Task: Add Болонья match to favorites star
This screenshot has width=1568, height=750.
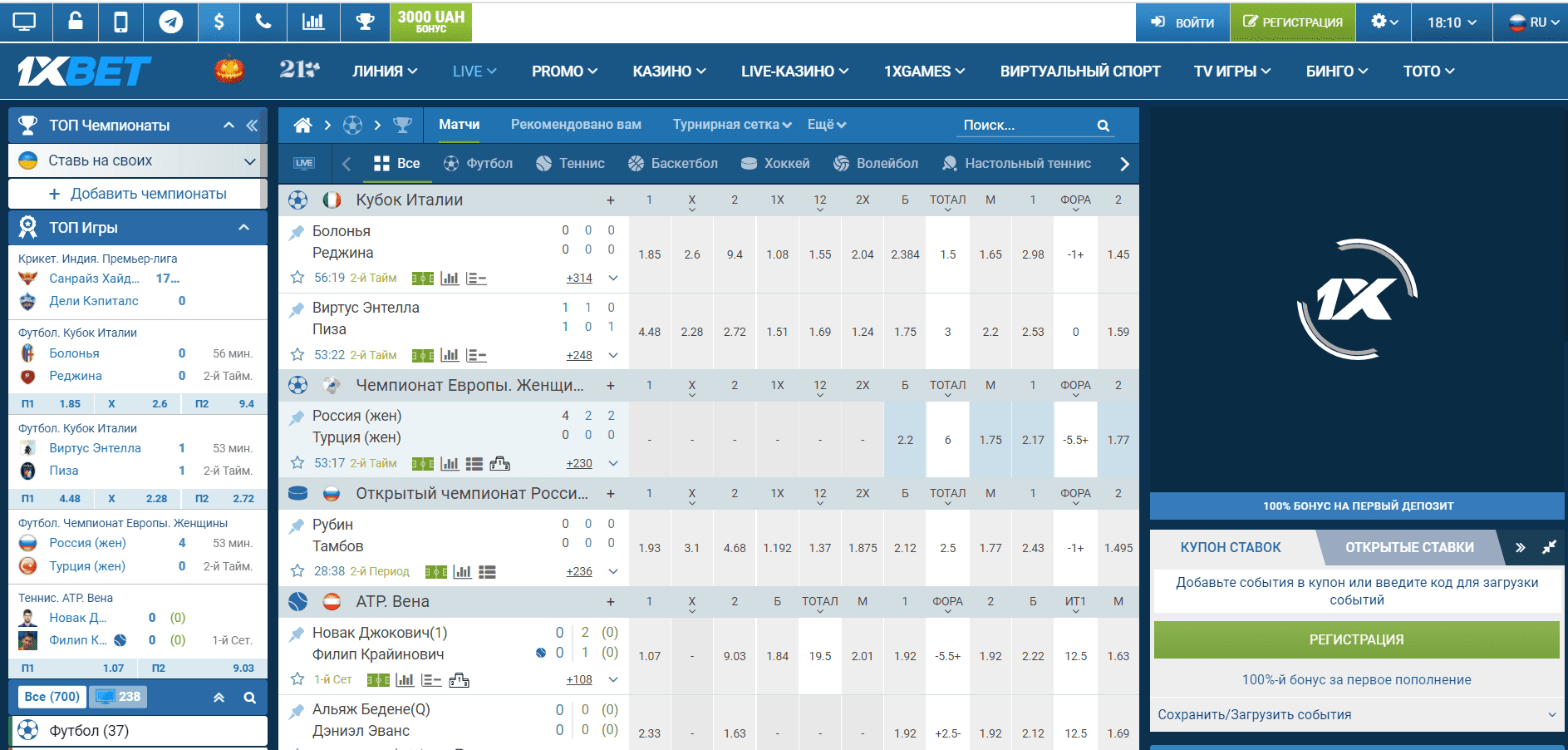Action: point(297,278)
